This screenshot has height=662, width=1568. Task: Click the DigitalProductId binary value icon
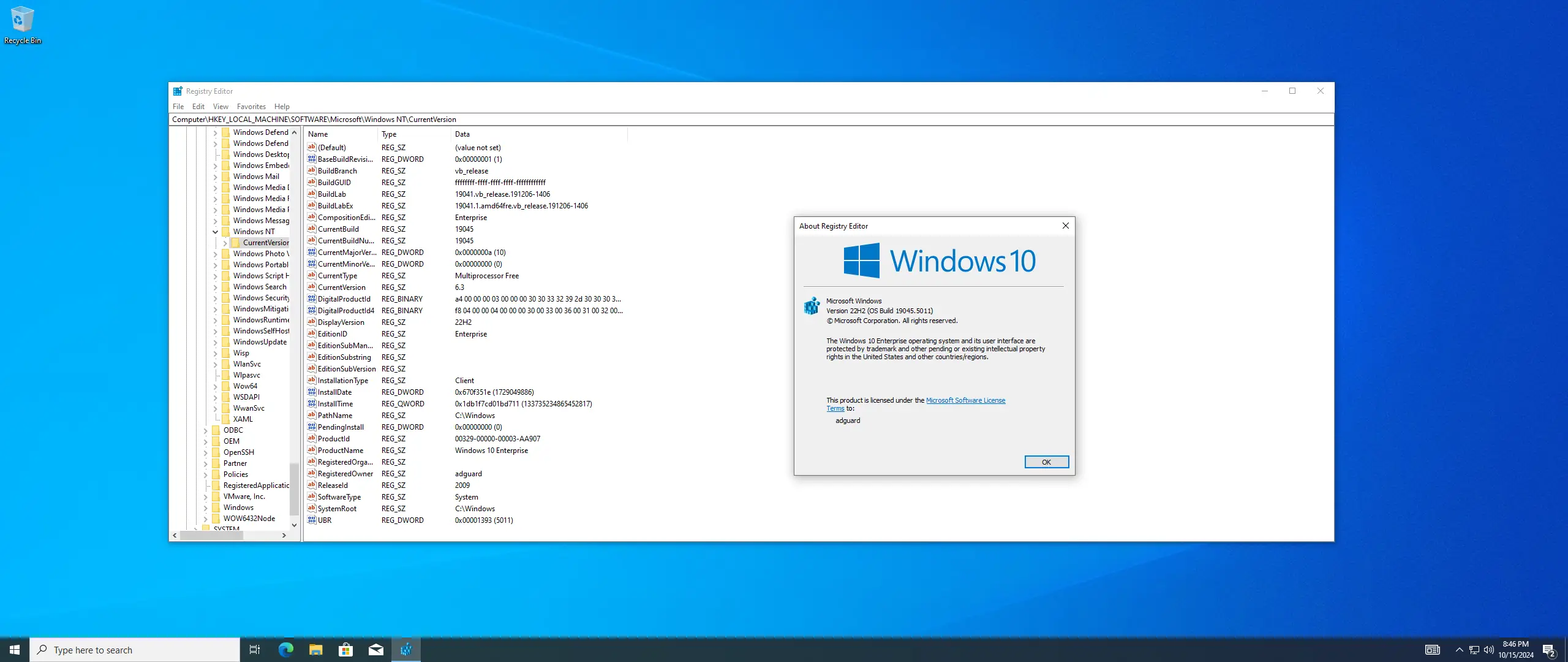click(x=312, y=299)
